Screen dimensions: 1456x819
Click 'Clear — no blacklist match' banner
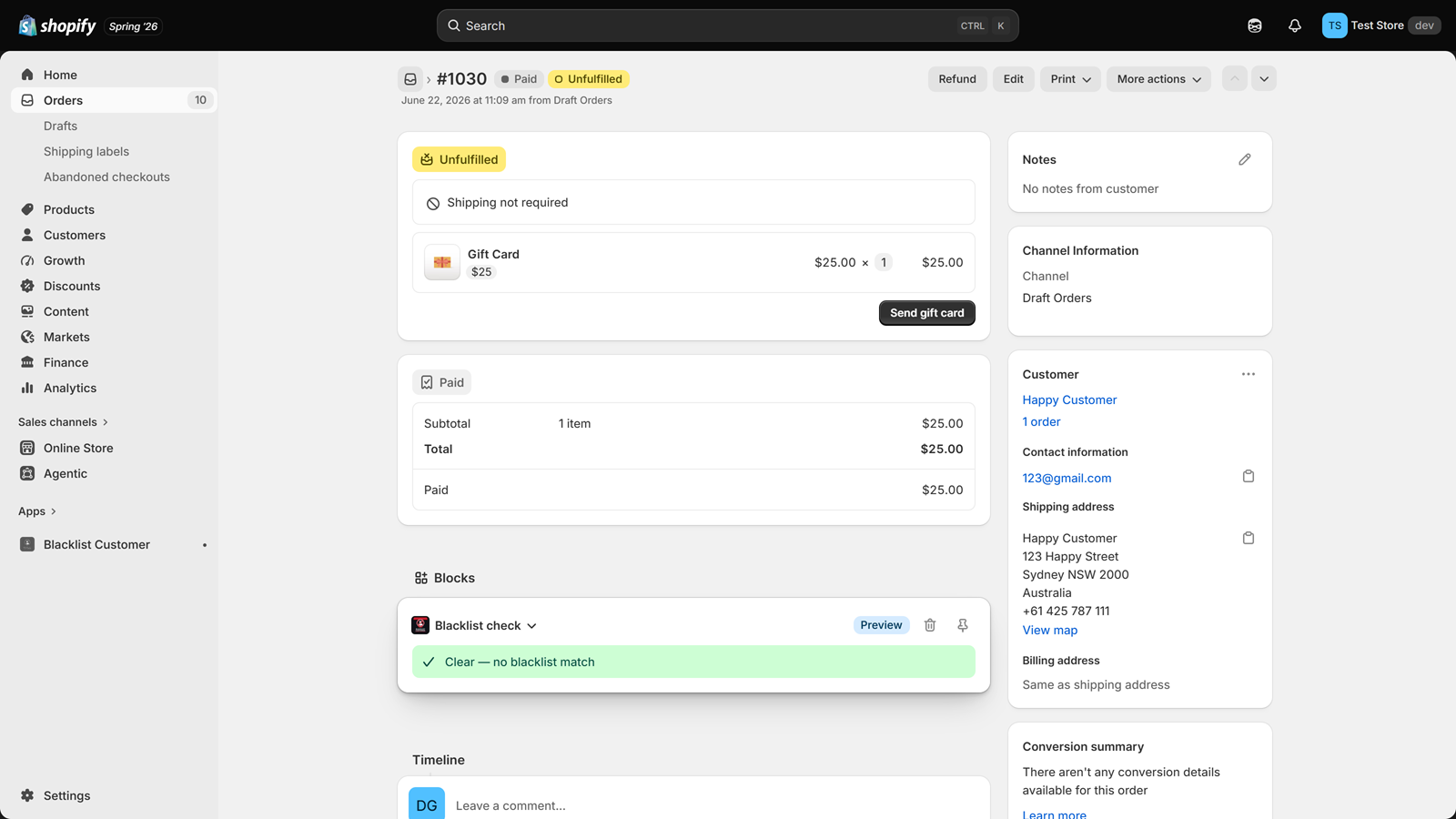pyautogui.click(x=693, y=662)
